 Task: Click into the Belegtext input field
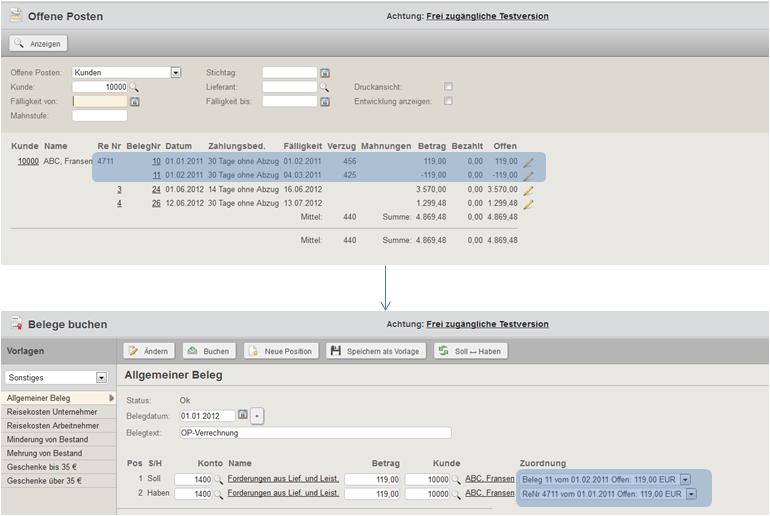click(x=314, y=433)
